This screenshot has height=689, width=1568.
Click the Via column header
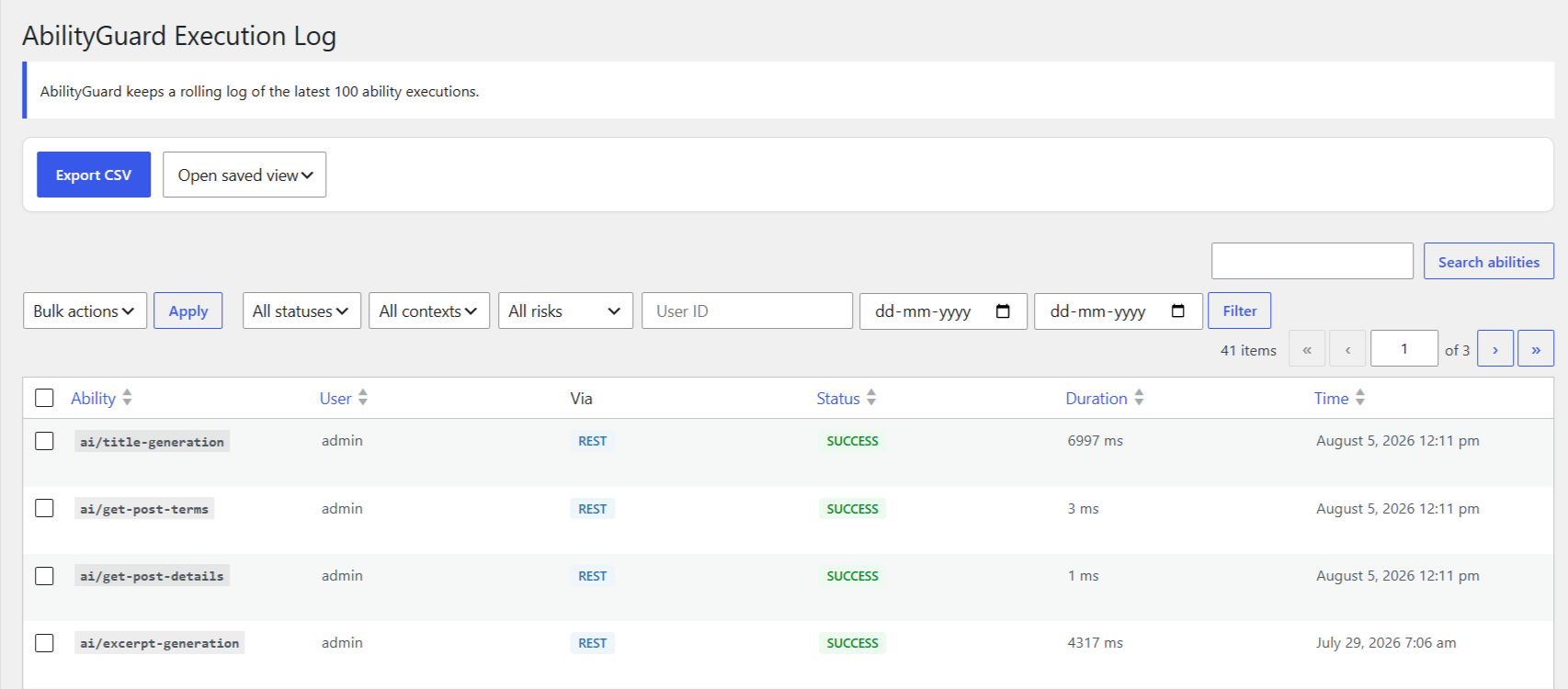click(x=581, y=398)
